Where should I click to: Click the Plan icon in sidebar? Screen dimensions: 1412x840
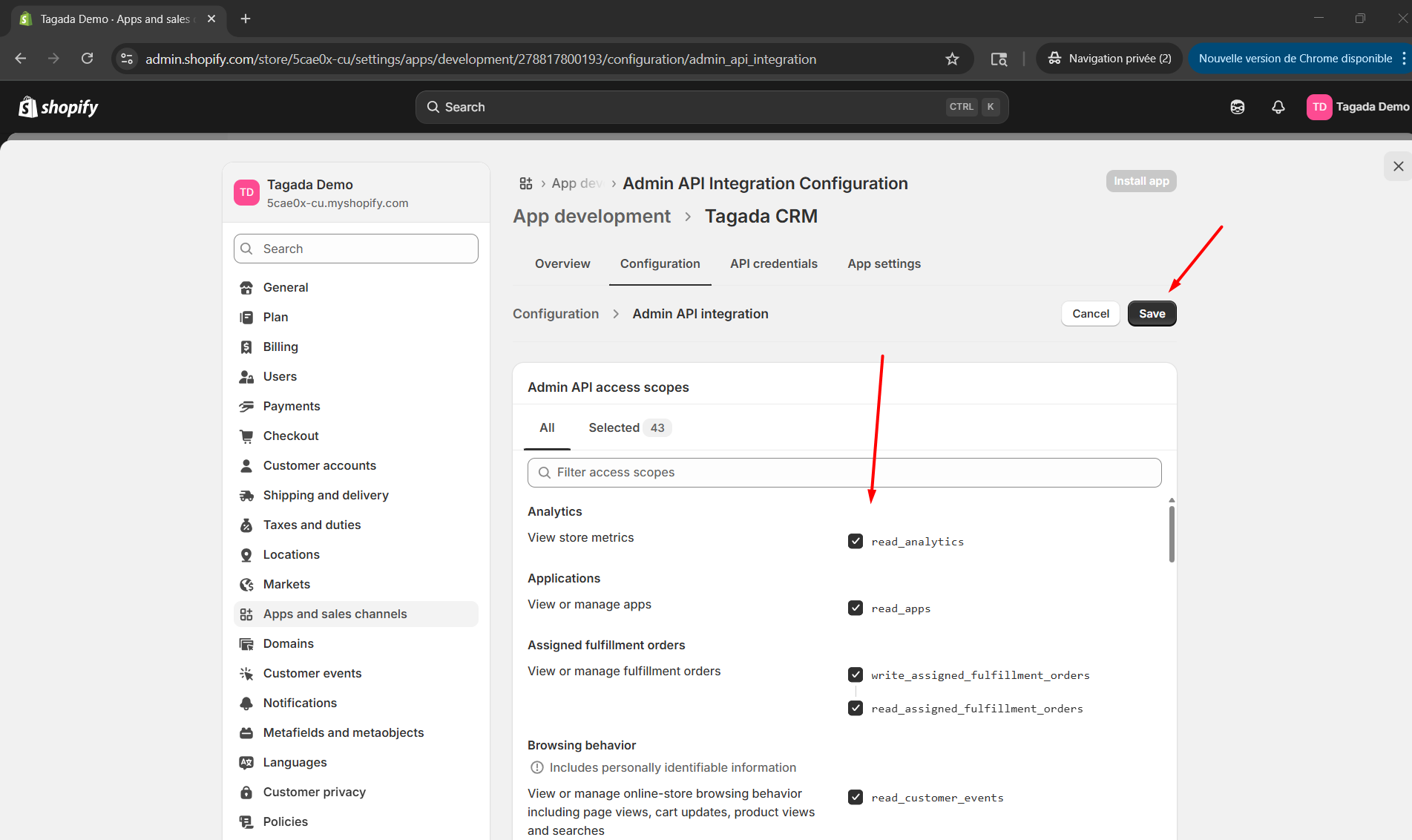(x=246, y=318)
